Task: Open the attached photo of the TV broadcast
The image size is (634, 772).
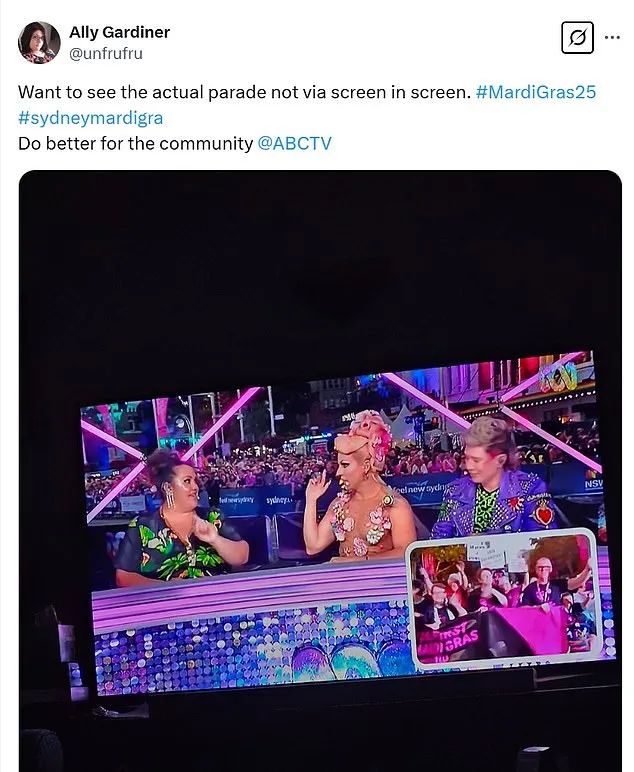Action: coord(320,471)
